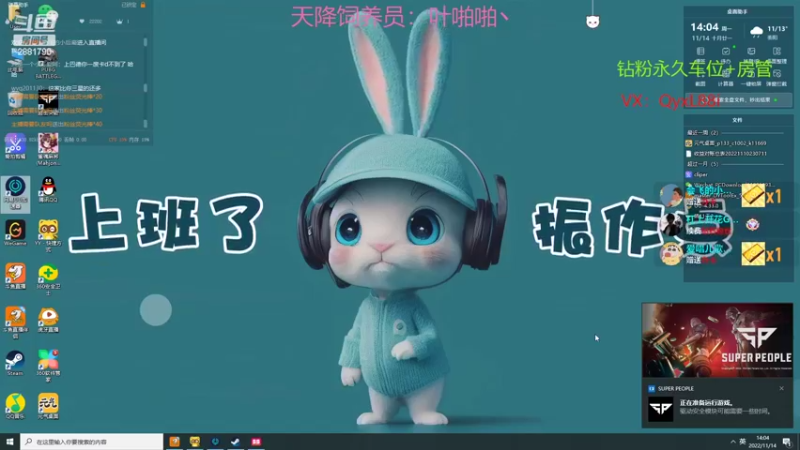Open the SUPER PEOPLE desktop shortcut icon

(48, 104)
